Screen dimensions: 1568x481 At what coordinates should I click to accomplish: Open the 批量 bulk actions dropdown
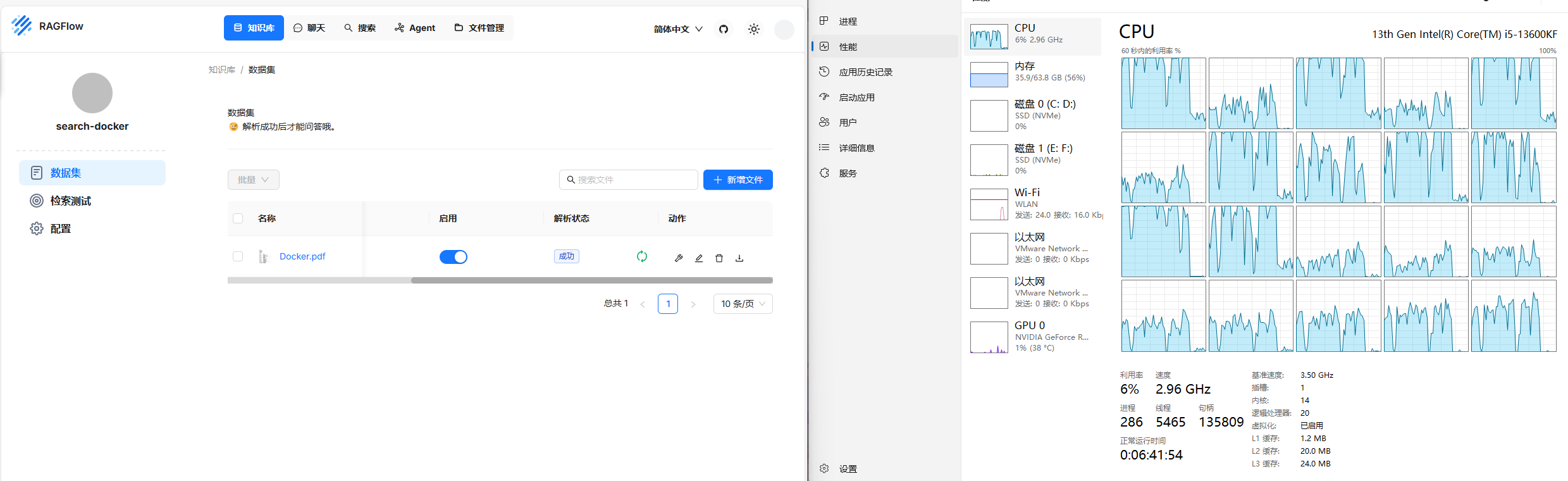coord(253,180)
